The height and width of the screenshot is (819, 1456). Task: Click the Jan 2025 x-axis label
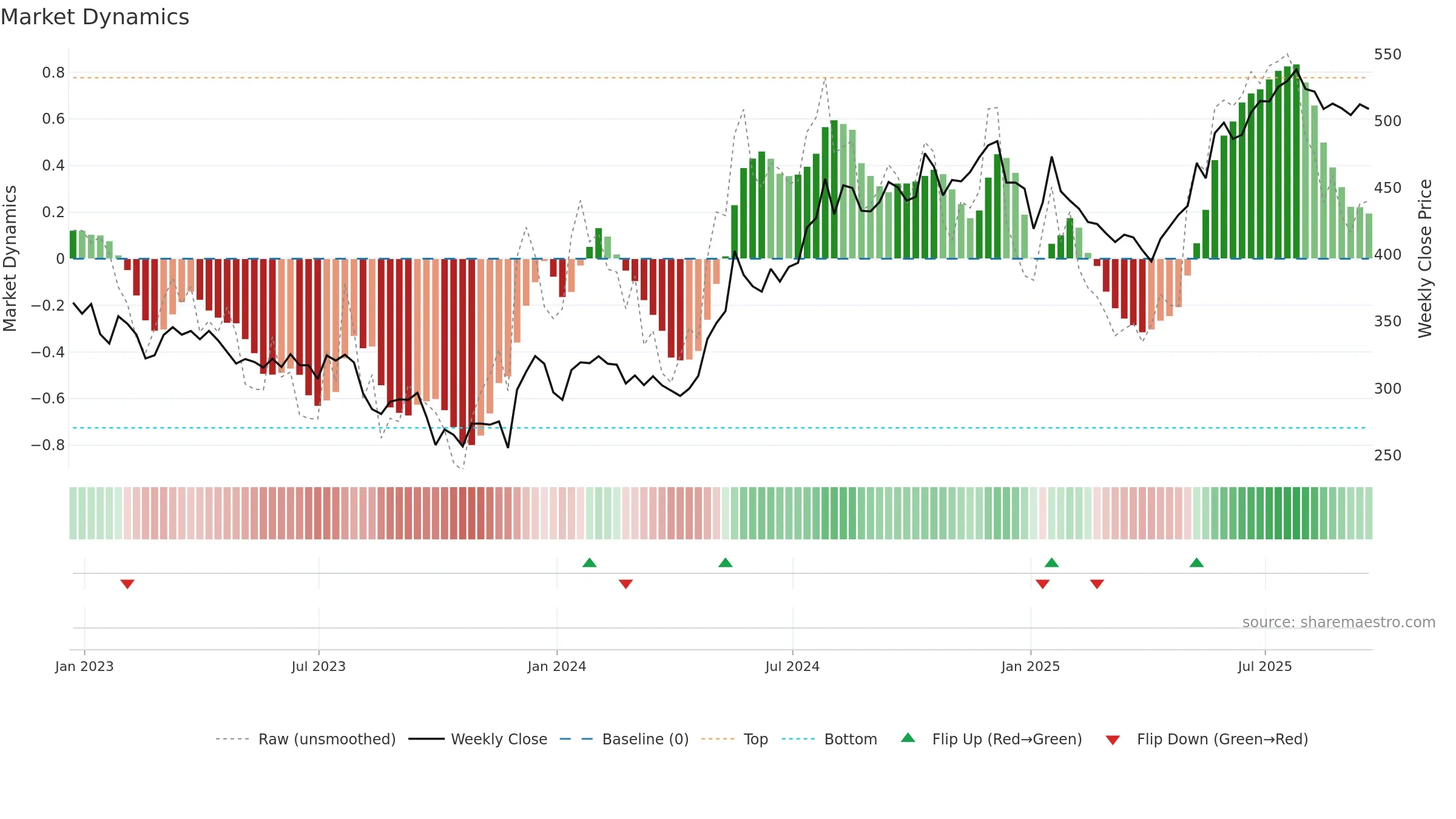1031,667
